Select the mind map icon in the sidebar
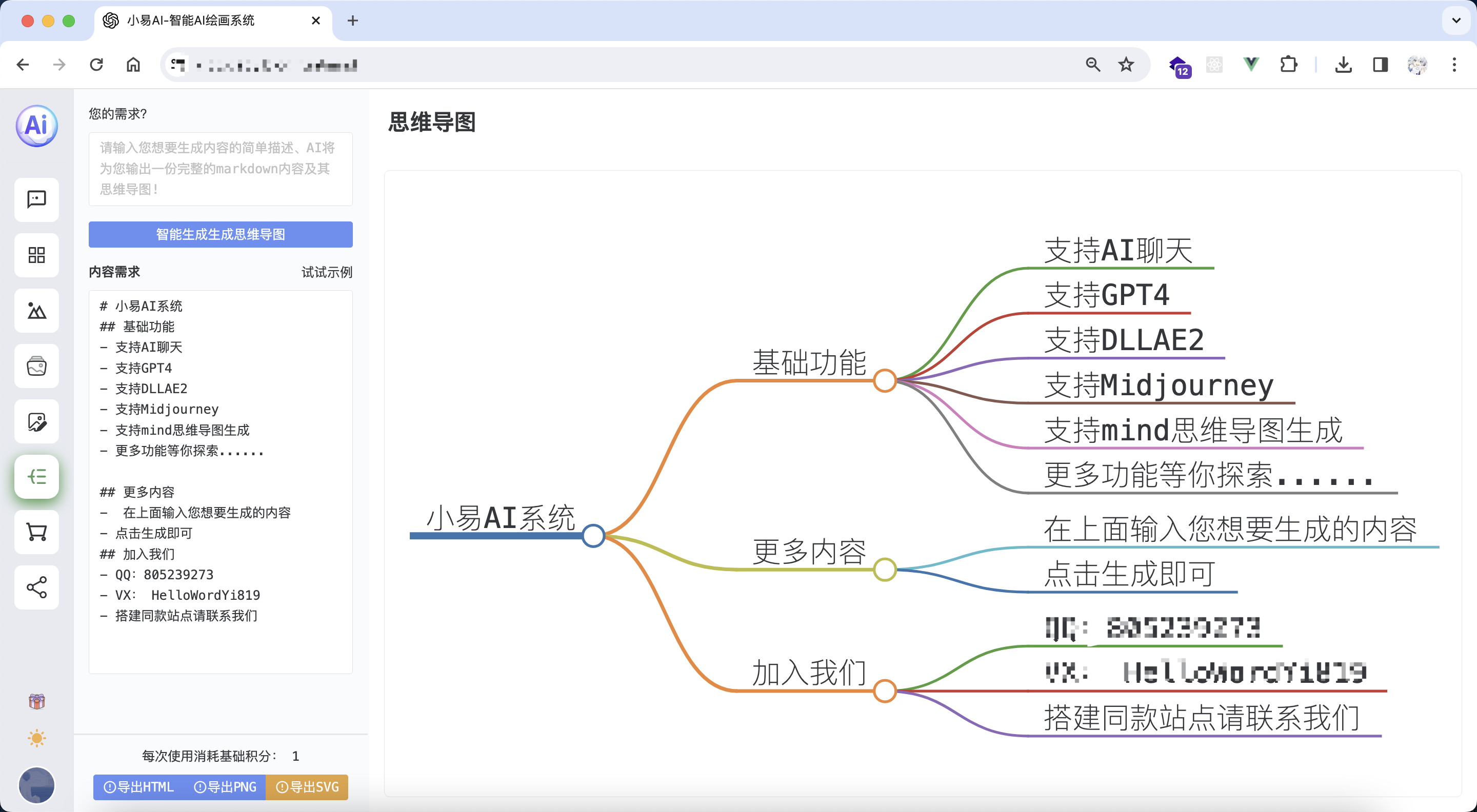The image size is (1477, 812). coord(37,477)
